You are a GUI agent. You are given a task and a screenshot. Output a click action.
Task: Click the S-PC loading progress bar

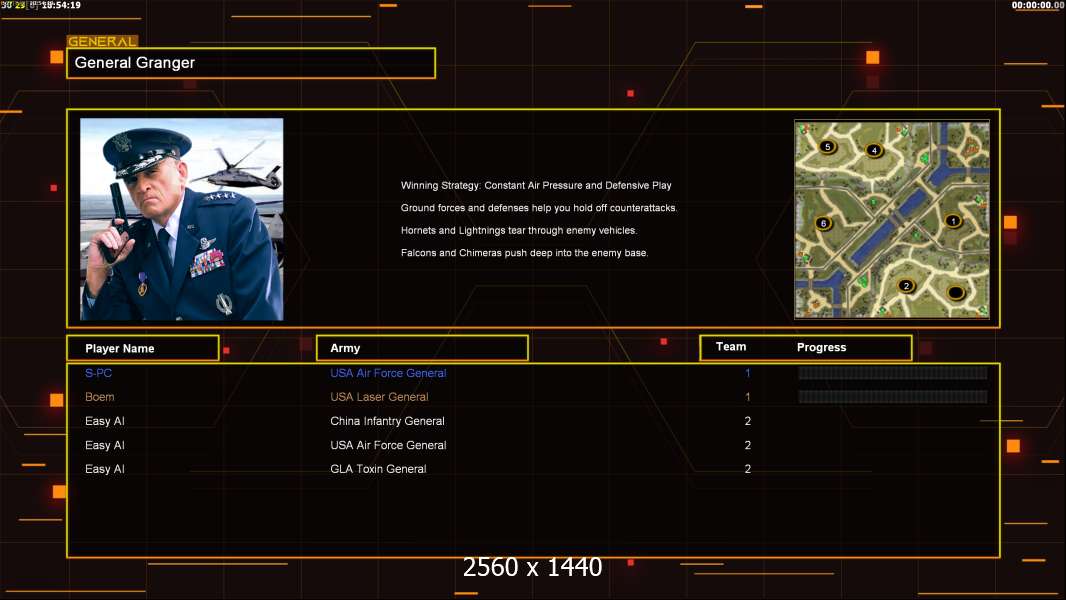point(893,372)
